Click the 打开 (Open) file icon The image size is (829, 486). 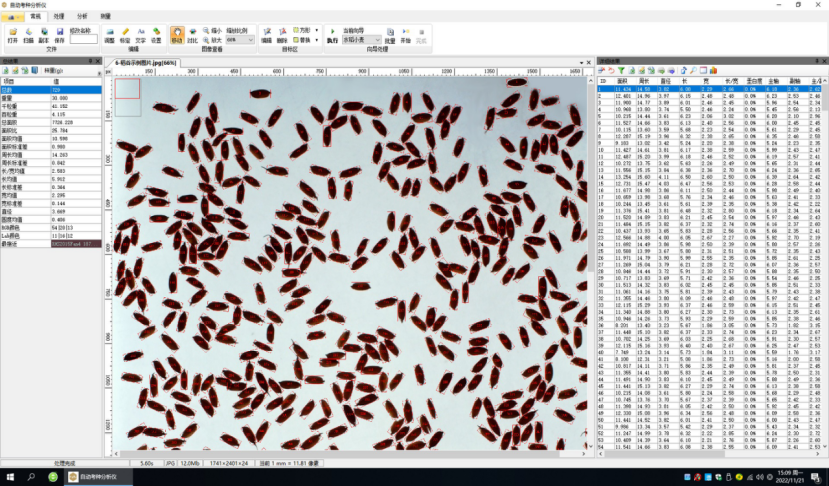tap(13, 35)
